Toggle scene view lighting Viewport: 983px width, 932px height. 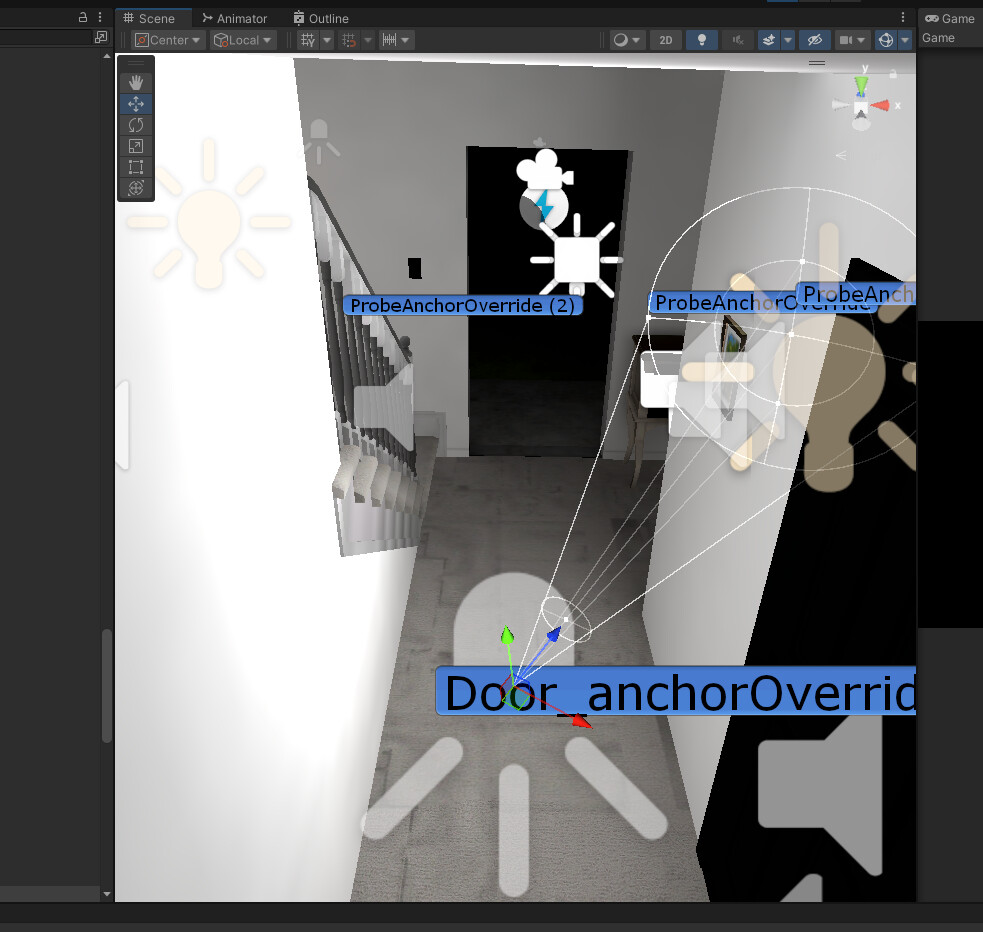coord(701,40)
